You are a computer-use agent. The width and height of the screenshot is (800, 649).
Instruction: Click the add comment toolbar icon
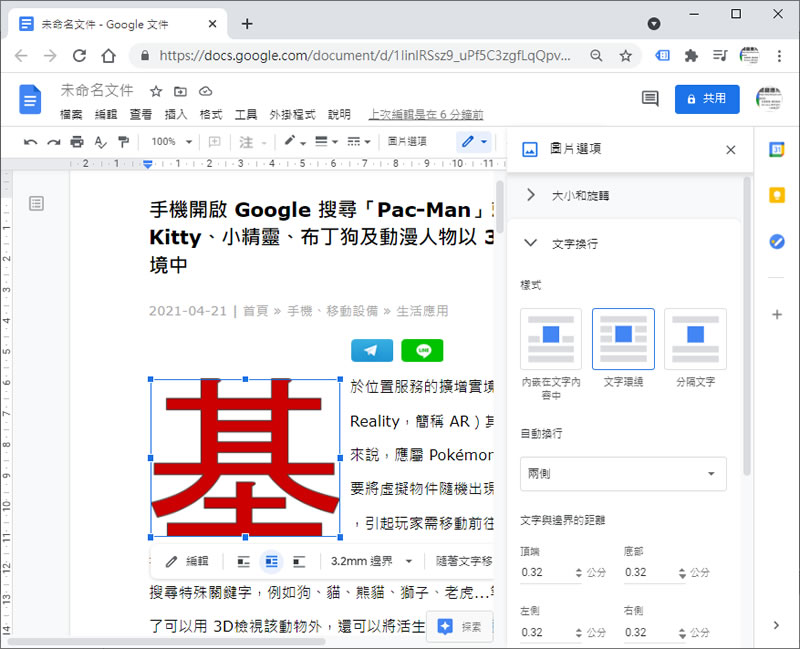point(215,141)
